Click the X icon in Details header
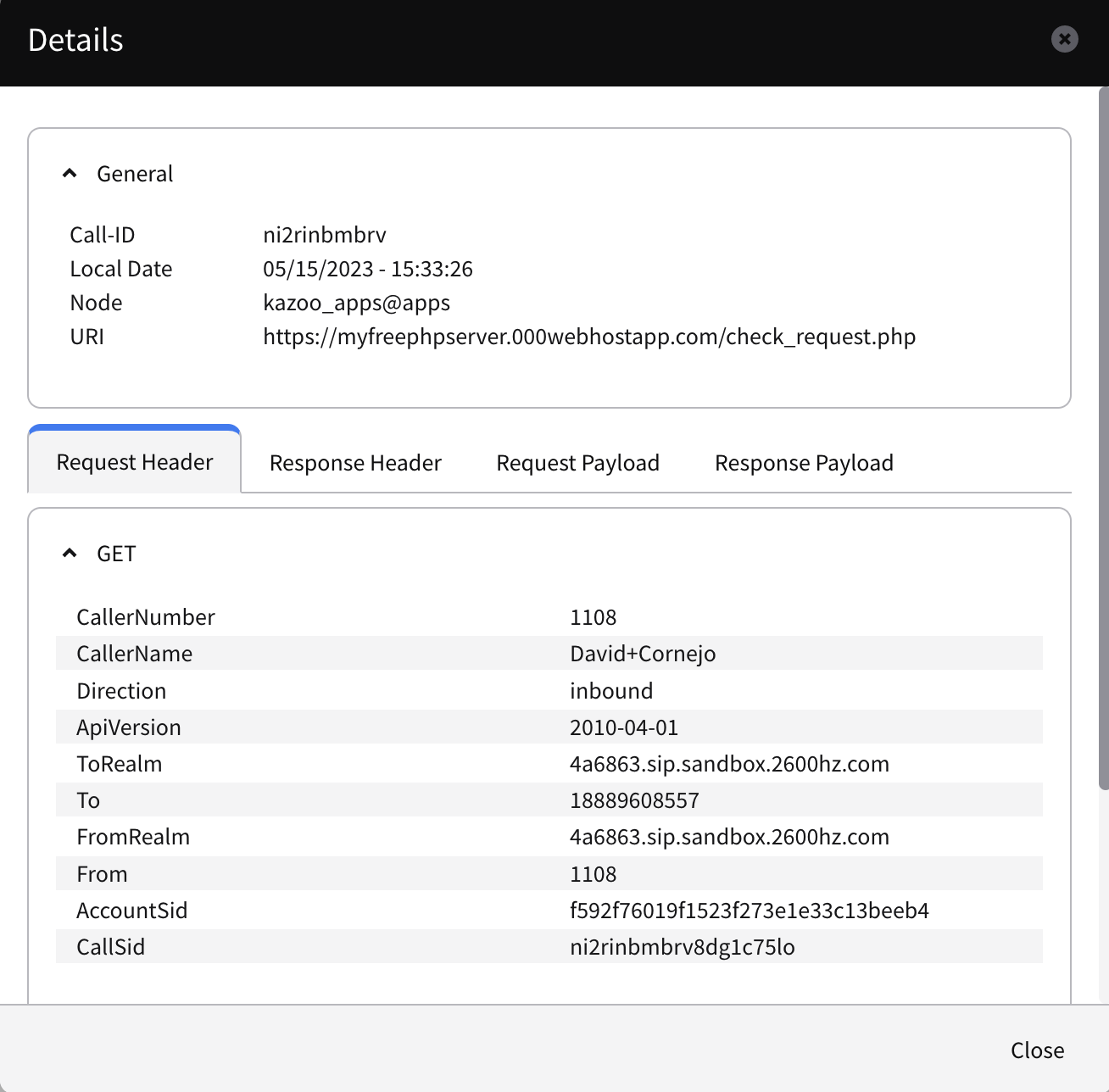 [x=1064, y=39]
